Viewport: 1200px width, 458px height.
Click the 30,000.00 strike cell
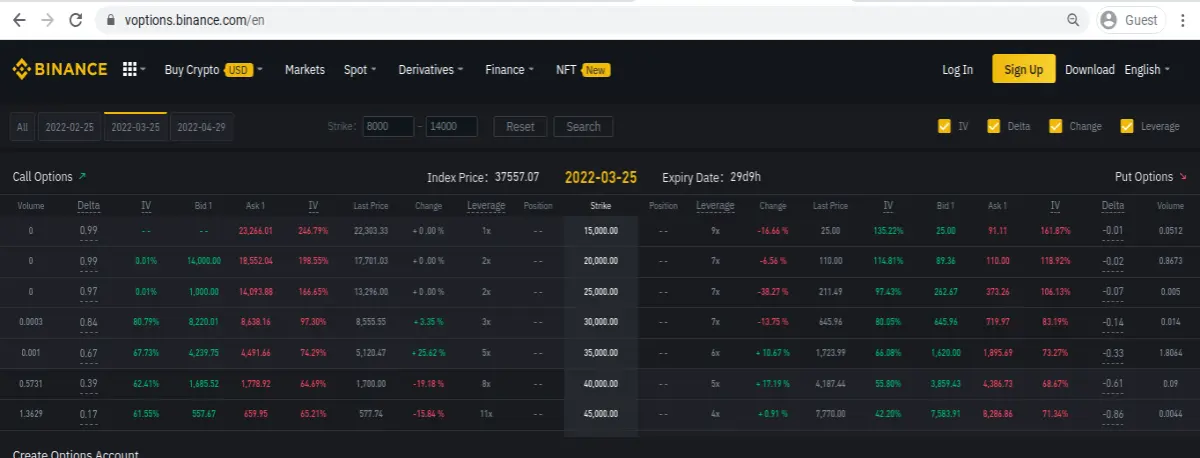coord(601,323)
